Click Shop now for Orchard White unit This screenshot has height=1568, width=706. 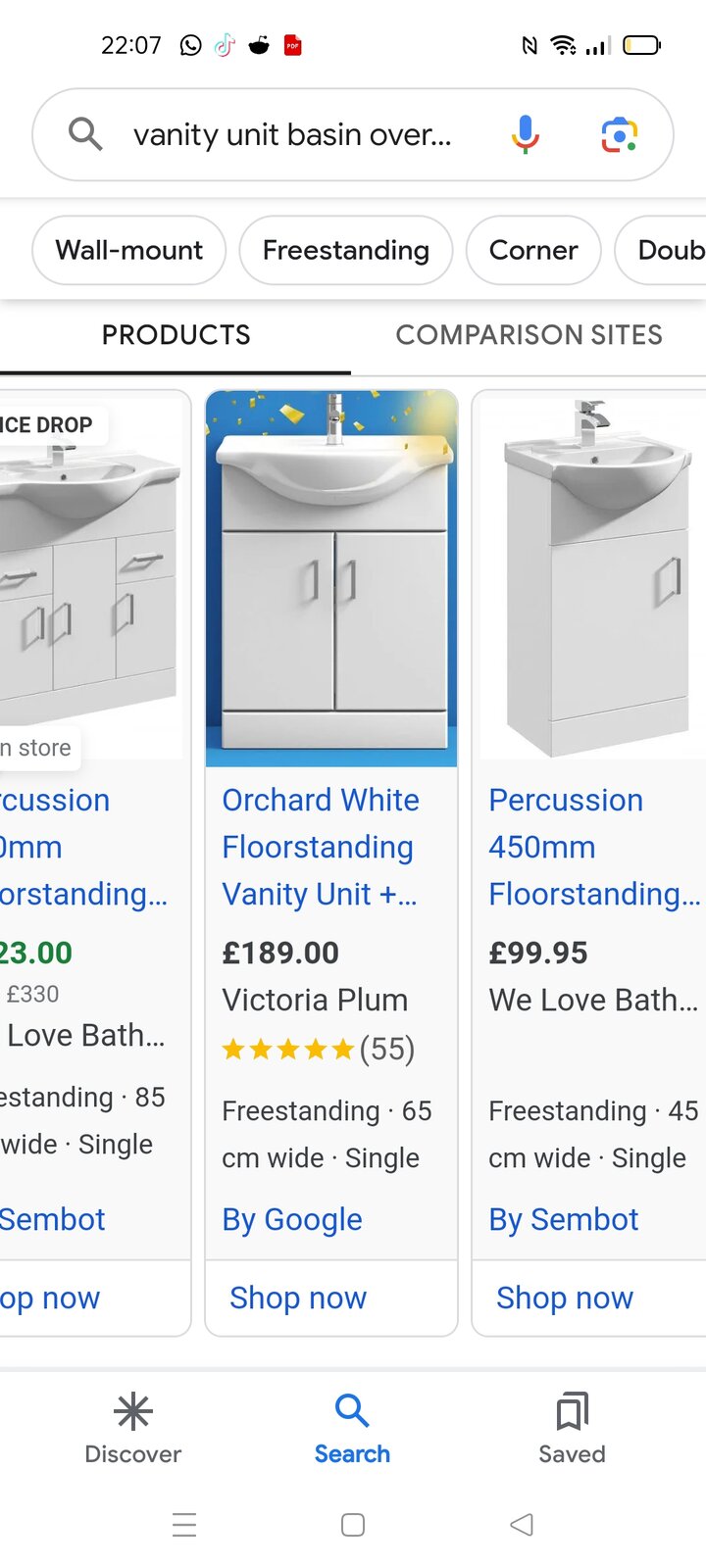click(298, 1298)
